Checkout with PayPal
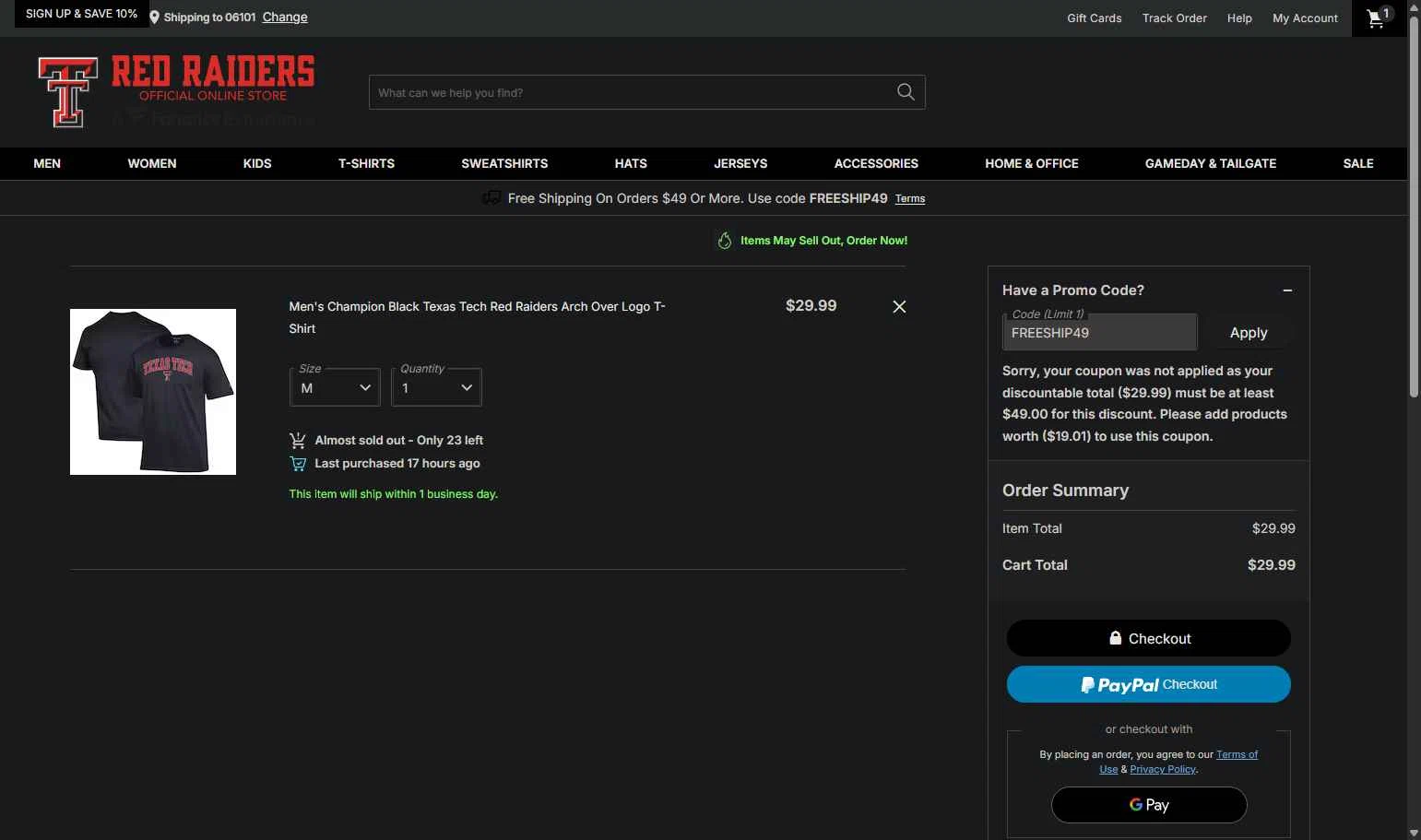 point(1148,684)
